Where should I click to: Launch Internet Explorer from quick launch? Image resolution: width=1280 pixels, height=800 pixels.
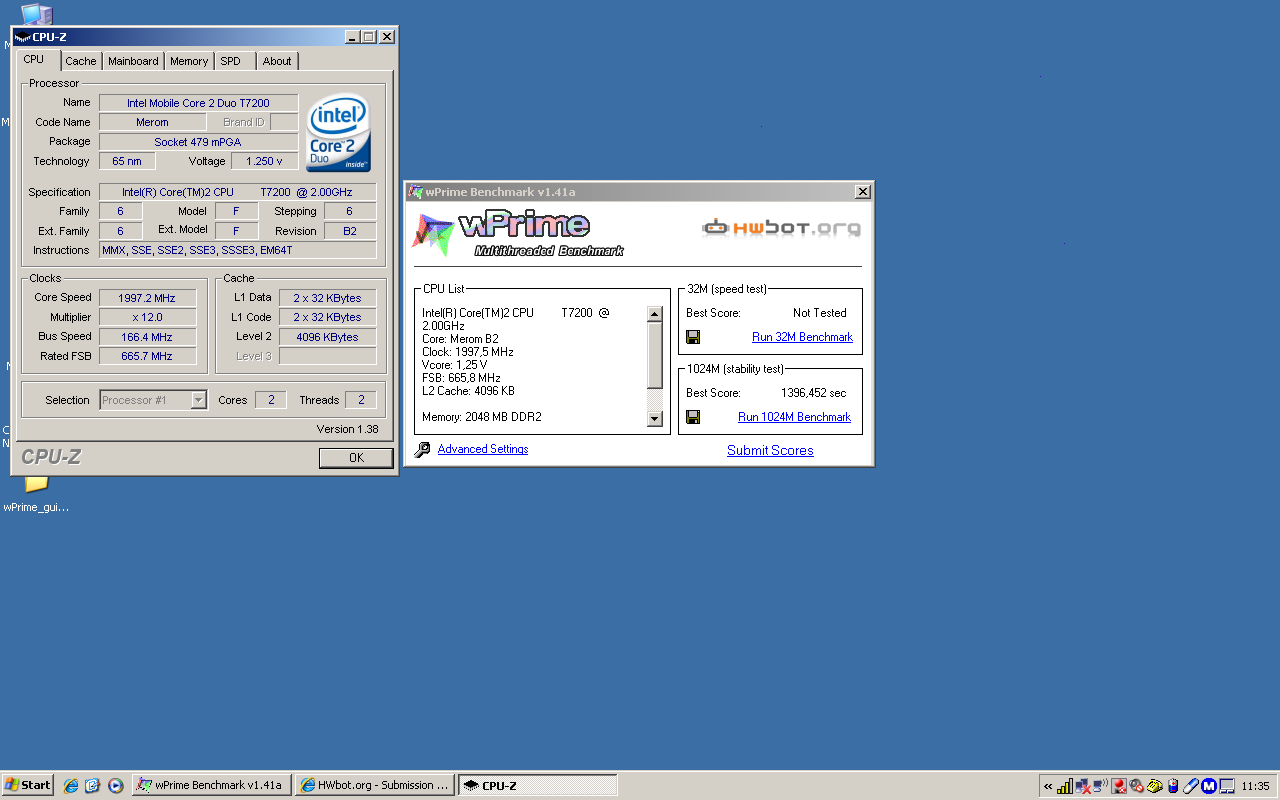pos(71,785)
